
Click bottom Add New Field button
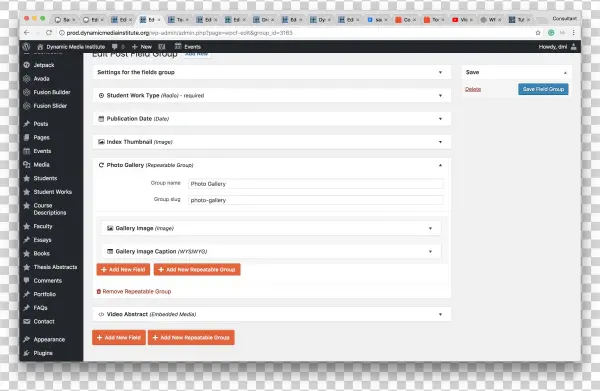119,337
